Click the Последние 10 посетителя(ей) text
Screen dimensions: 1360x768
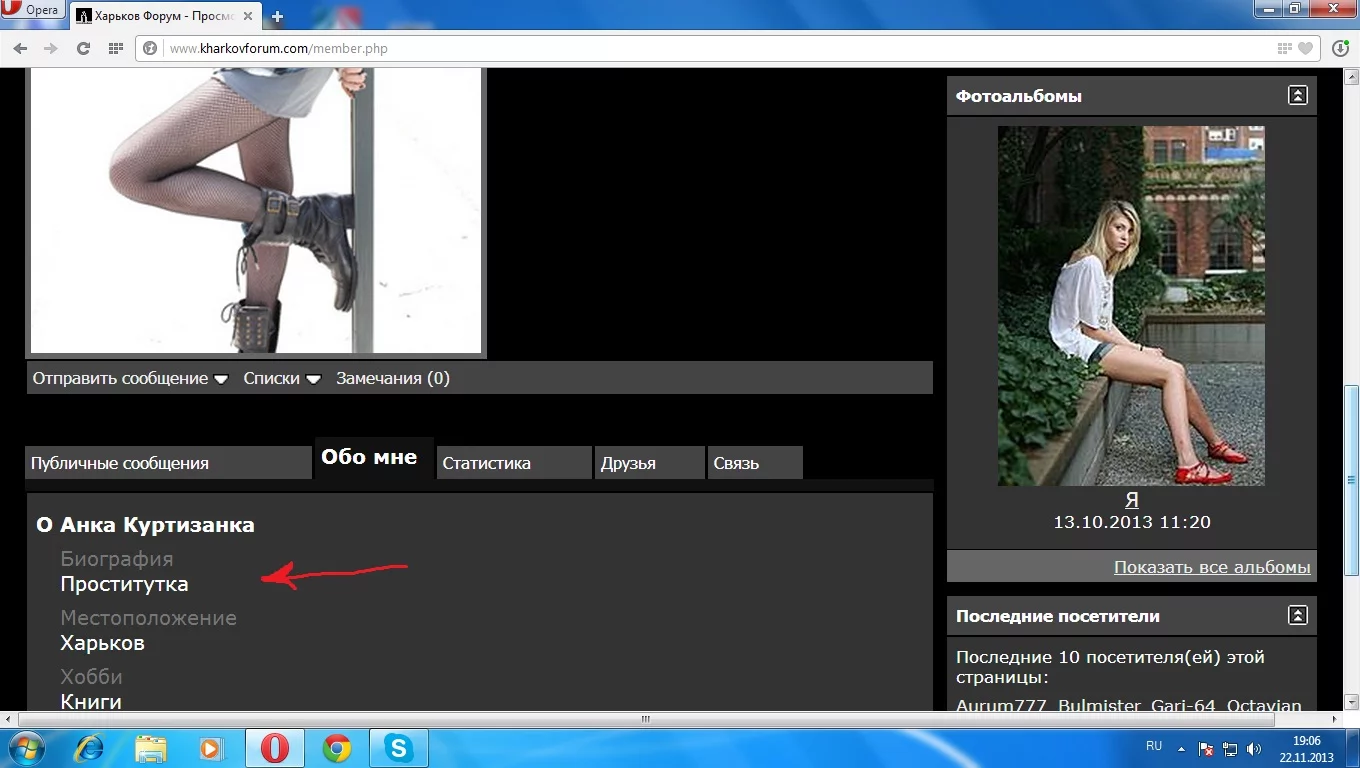[x=1110, y=667]
